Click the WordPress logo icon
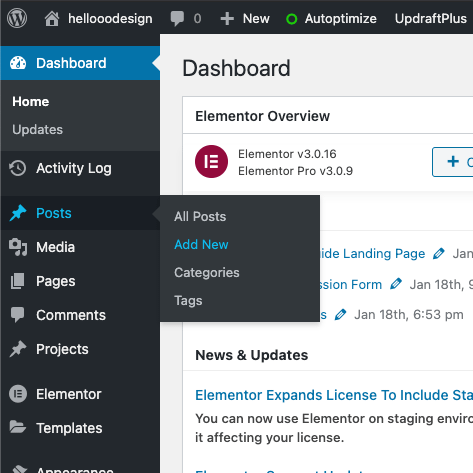This screenshot has height=473, width=473. click(x=17, y=18)
